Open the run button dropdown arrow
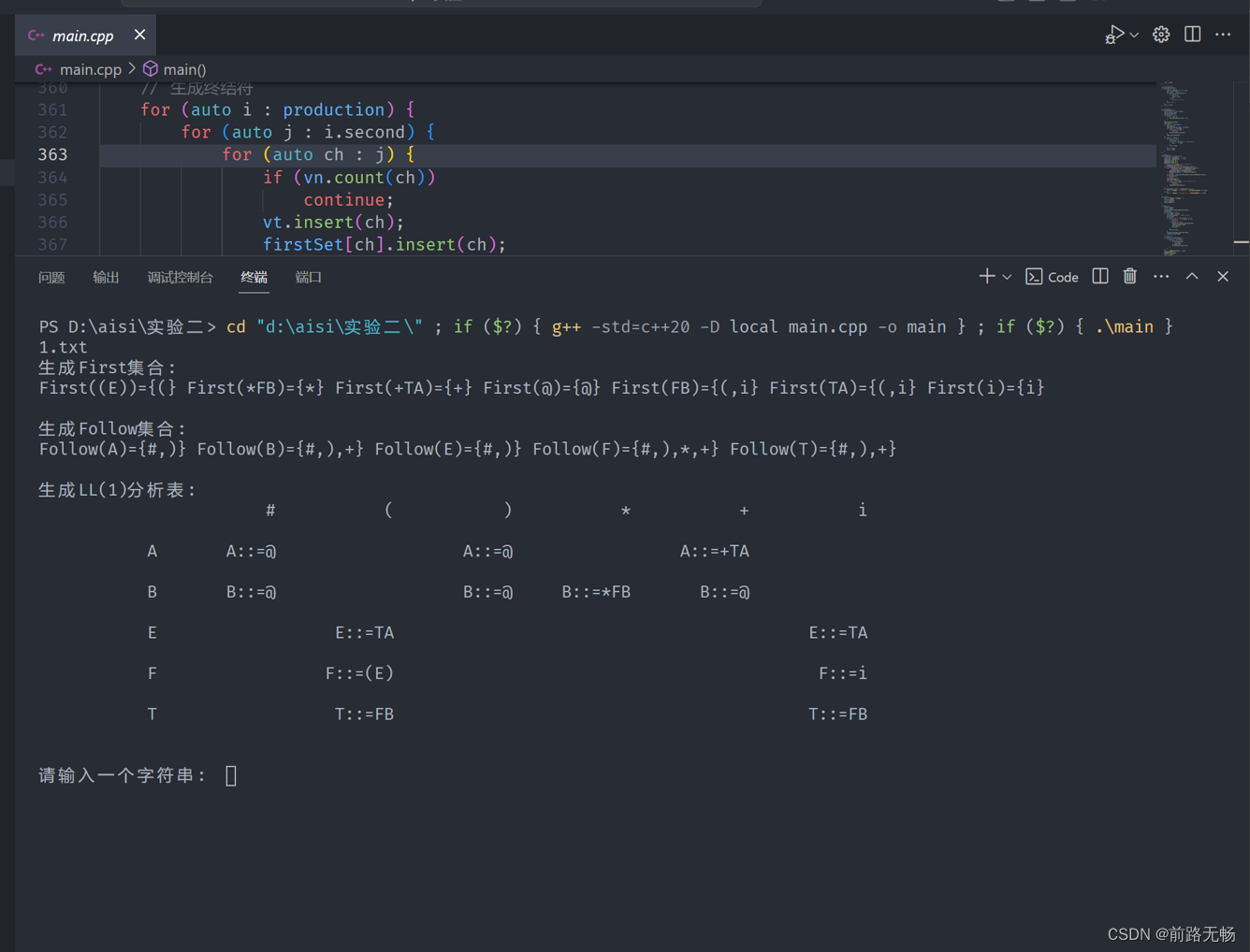Image resolution: width=1250 pixels, height=952 pixels. point(1134,36)
